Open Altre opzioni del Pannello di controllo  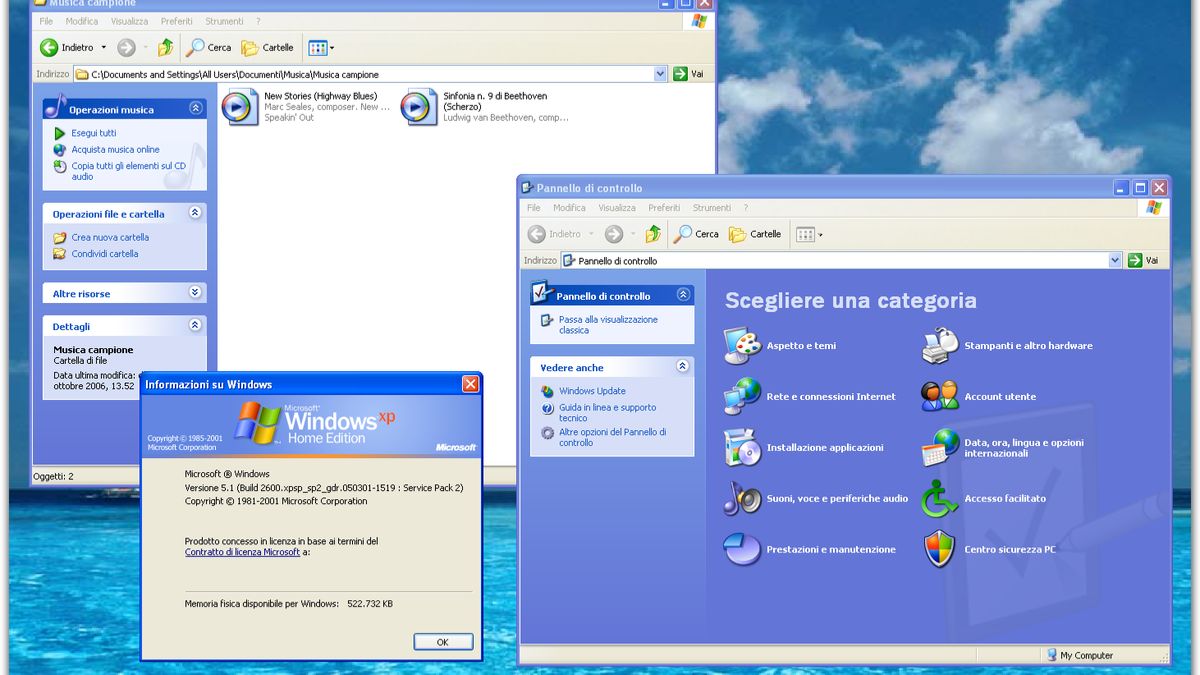tap(612, 437)
